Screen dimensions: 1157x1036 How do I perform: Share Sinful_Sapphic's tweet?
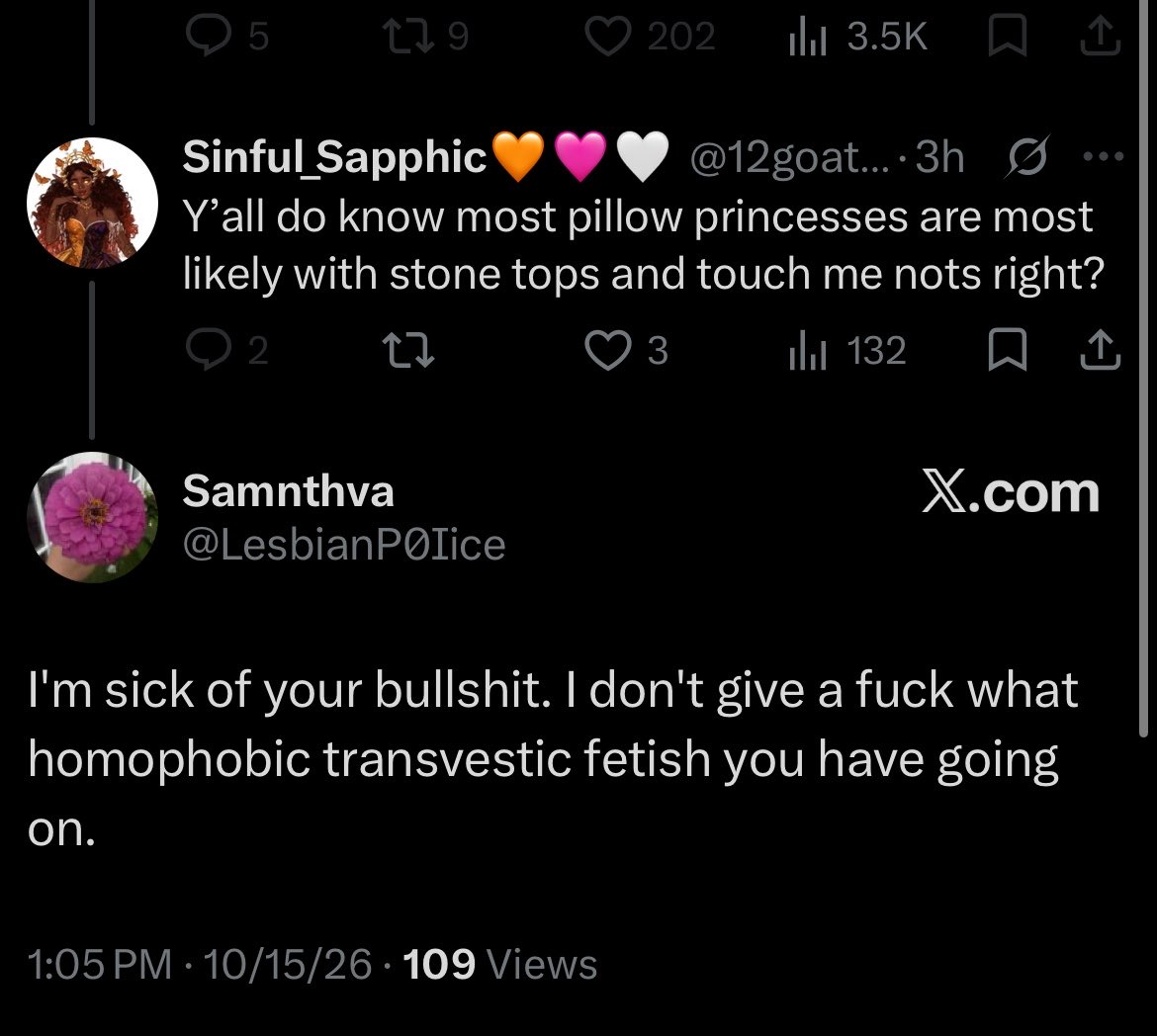click(x=1101, y=351)
